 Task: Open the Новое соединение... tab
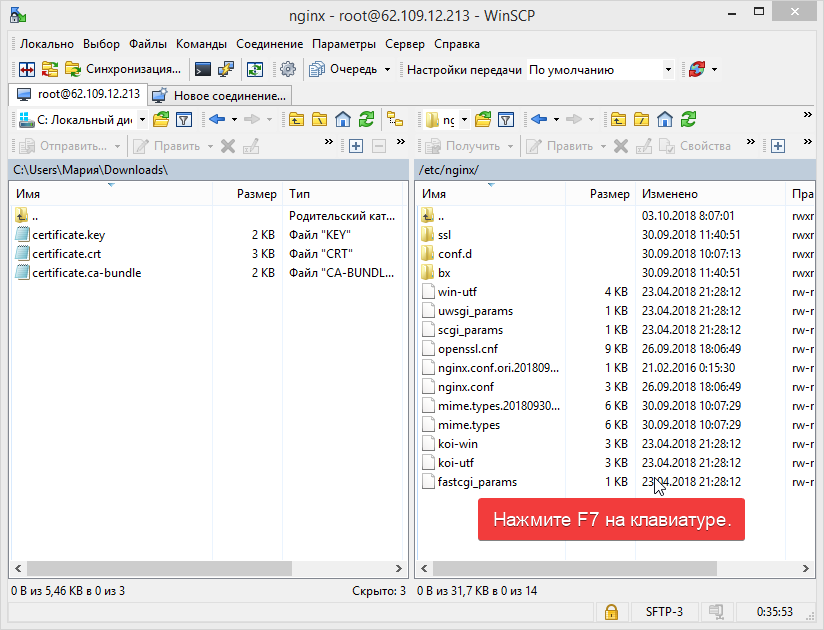219,96
